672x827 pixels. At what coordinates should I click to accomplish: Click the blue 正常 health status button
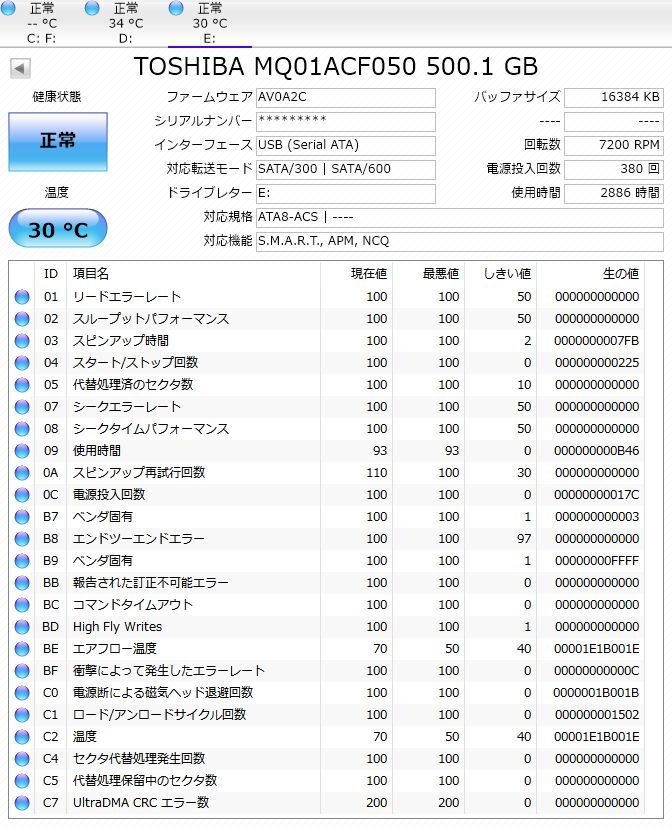coord(58,141)
